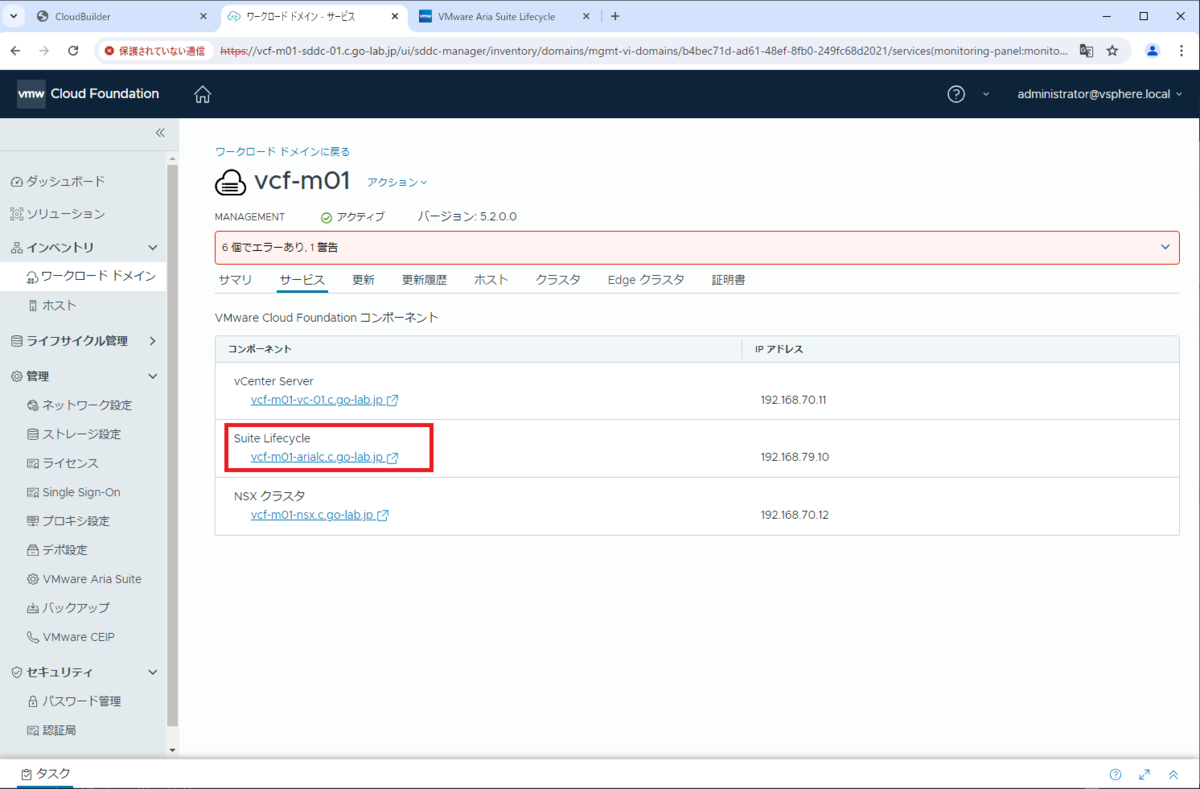Select the サービス tab
The height and width of the screenshot is (789, 1200).
302,280
